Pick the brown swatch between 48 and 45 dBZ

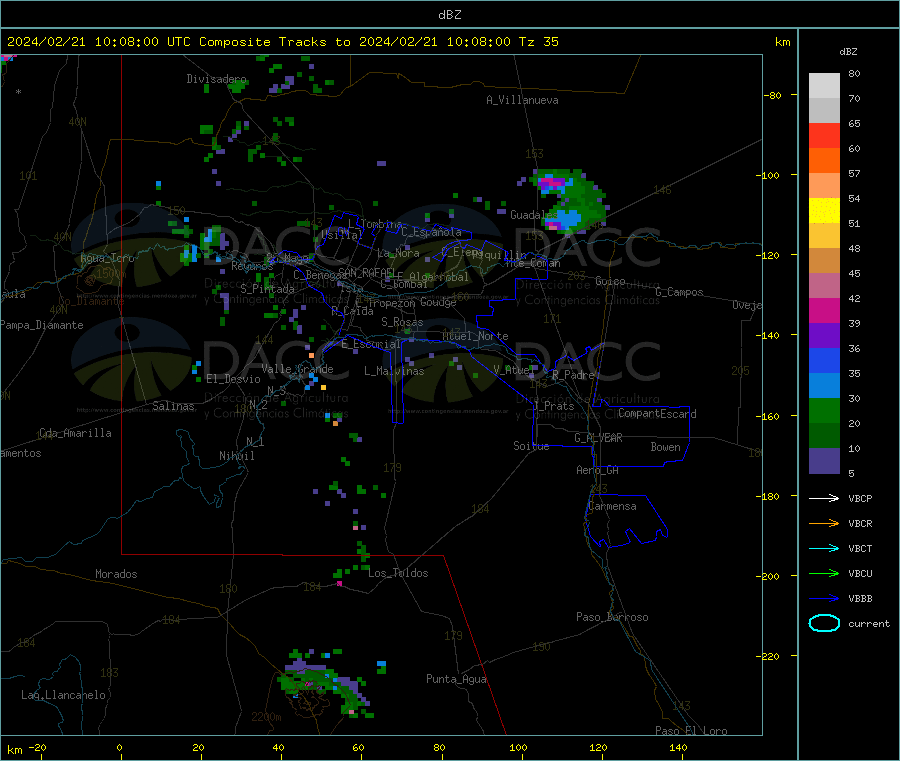tap(824, 261)
